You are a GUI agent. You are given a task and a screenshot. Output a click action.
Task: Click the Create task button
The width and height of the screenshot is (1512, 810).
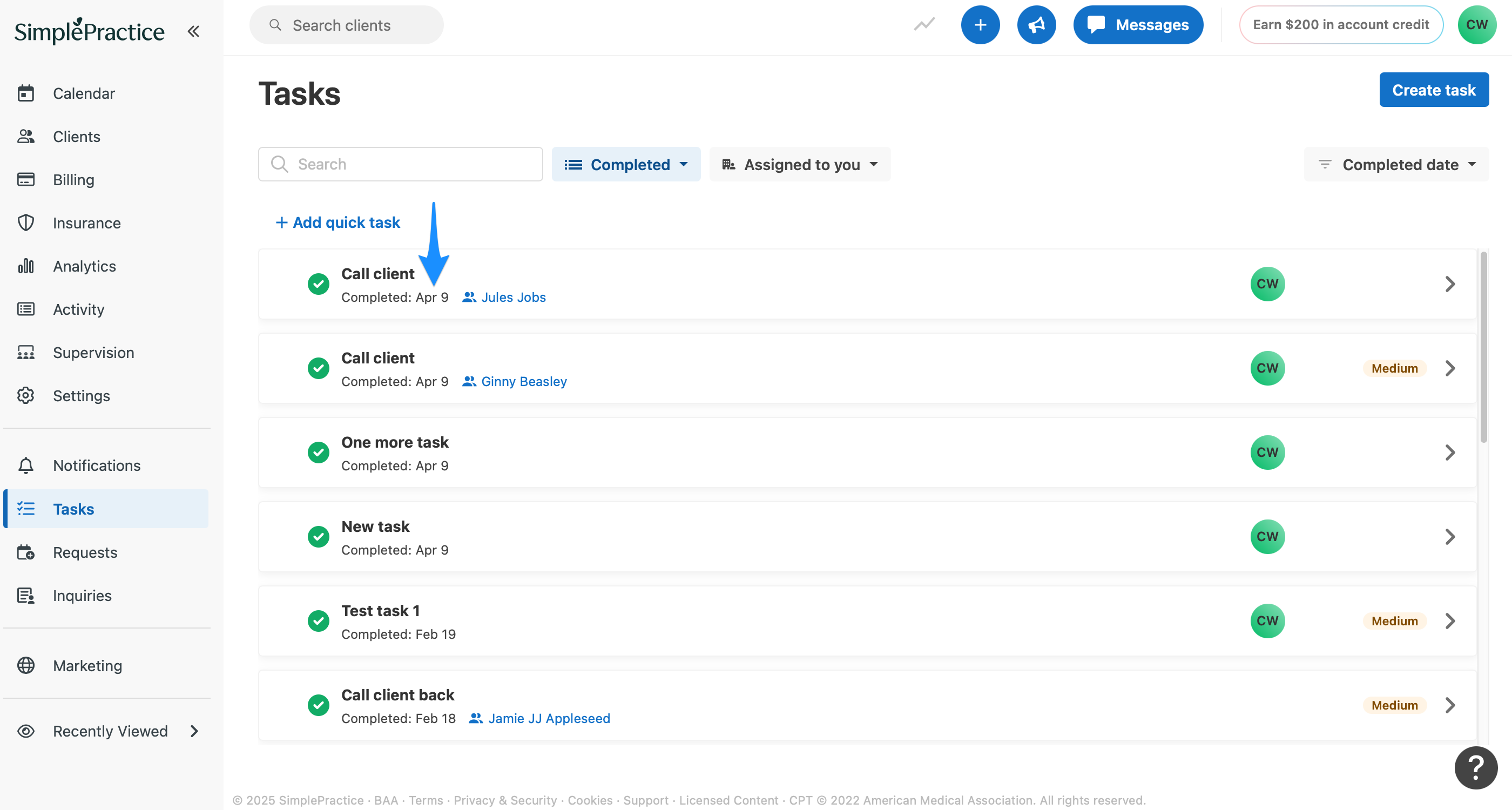[x=1434, y=90]
